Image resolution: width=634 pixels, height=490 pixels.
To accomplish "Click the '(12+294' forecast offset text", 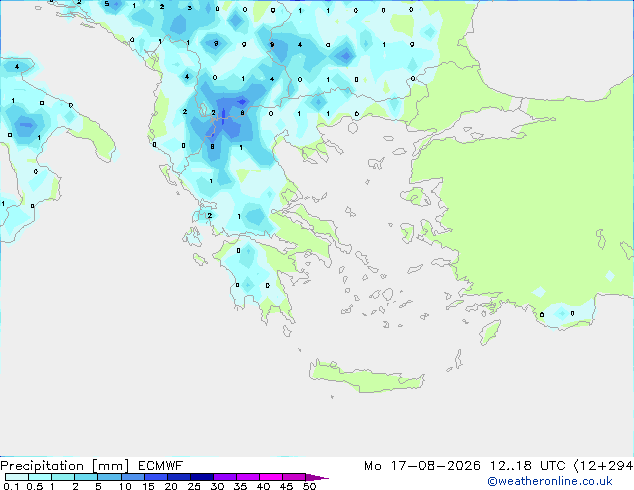I will [603, 466].
